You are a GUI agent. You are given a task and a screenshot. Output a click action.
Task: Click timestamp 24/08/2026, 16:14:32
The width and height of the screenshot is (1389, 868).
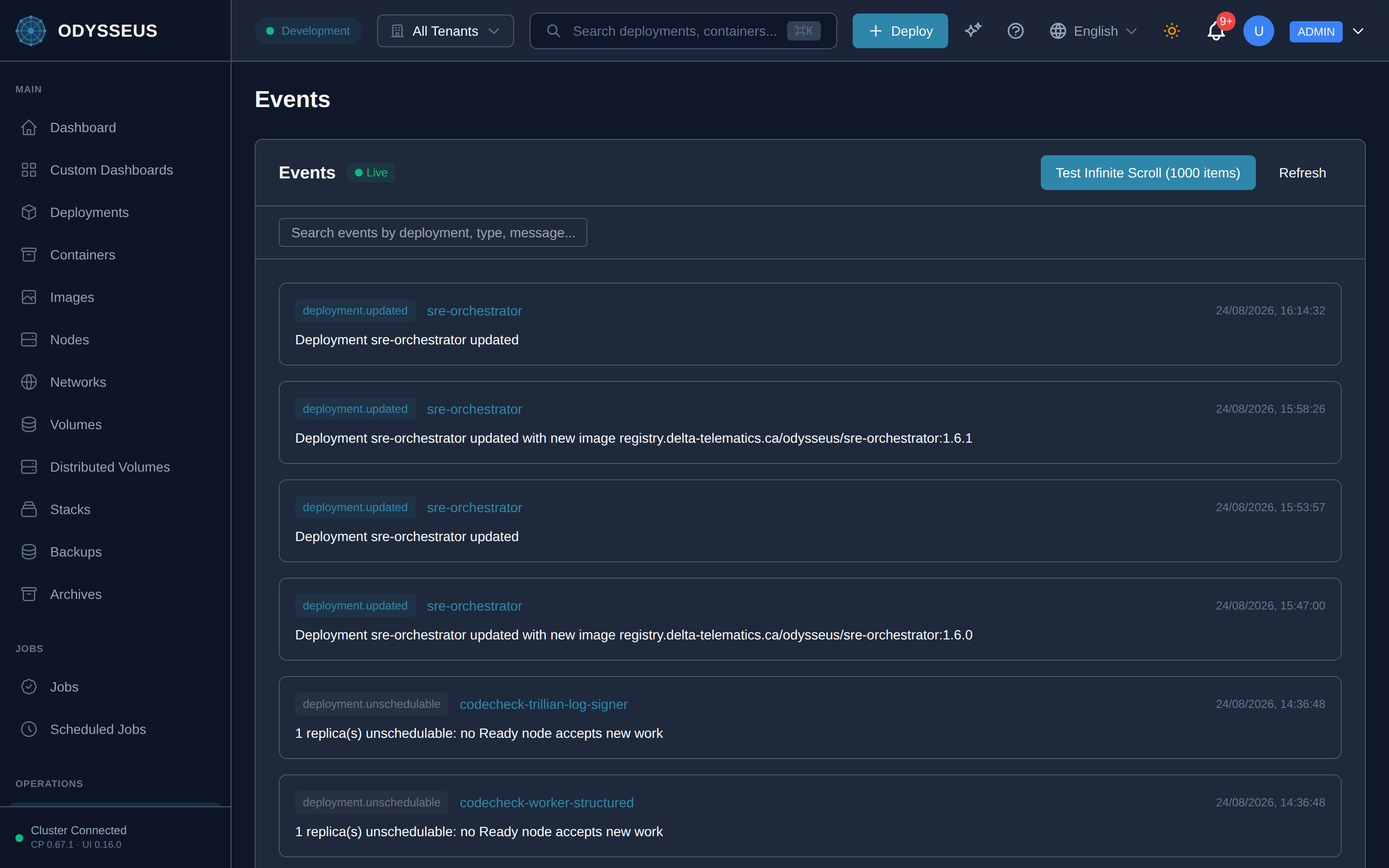(1270, 311)
